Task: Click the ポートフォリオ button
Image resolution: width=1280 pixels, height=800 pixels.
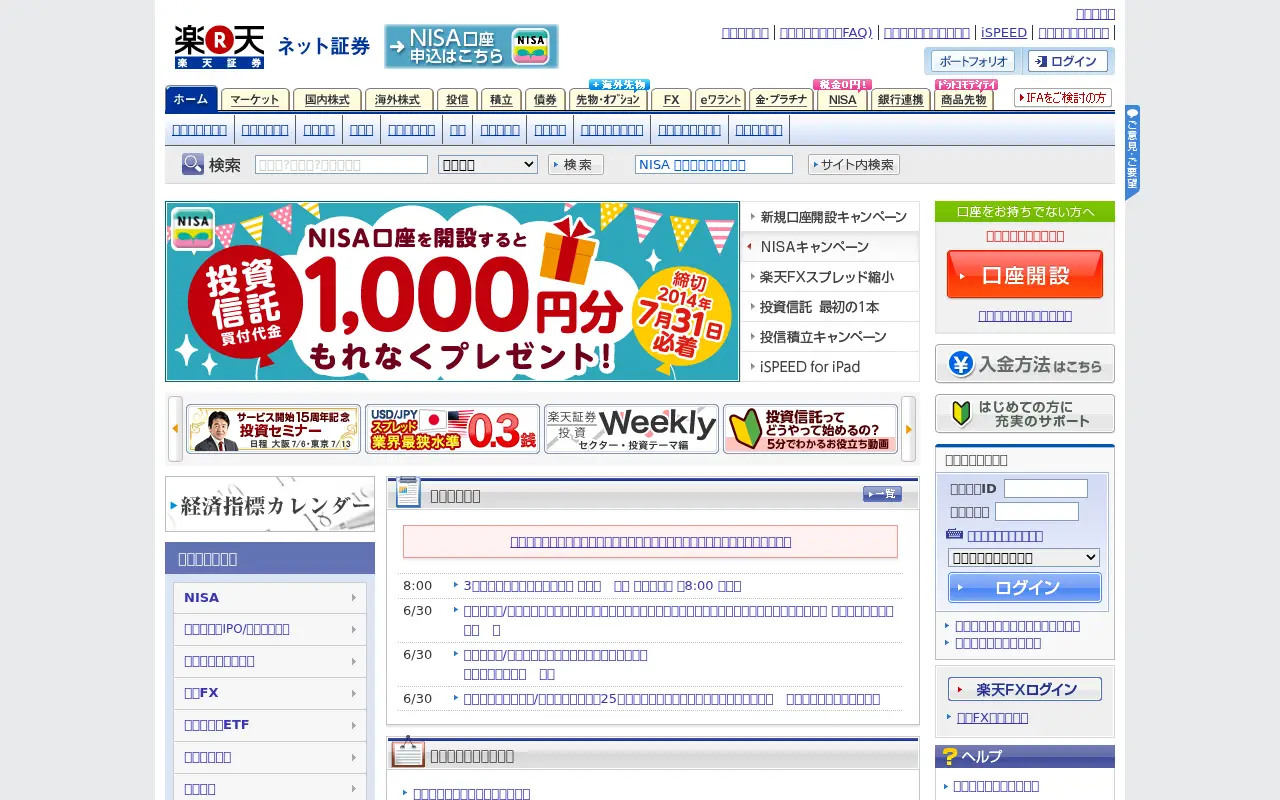Action: point(973,61)
